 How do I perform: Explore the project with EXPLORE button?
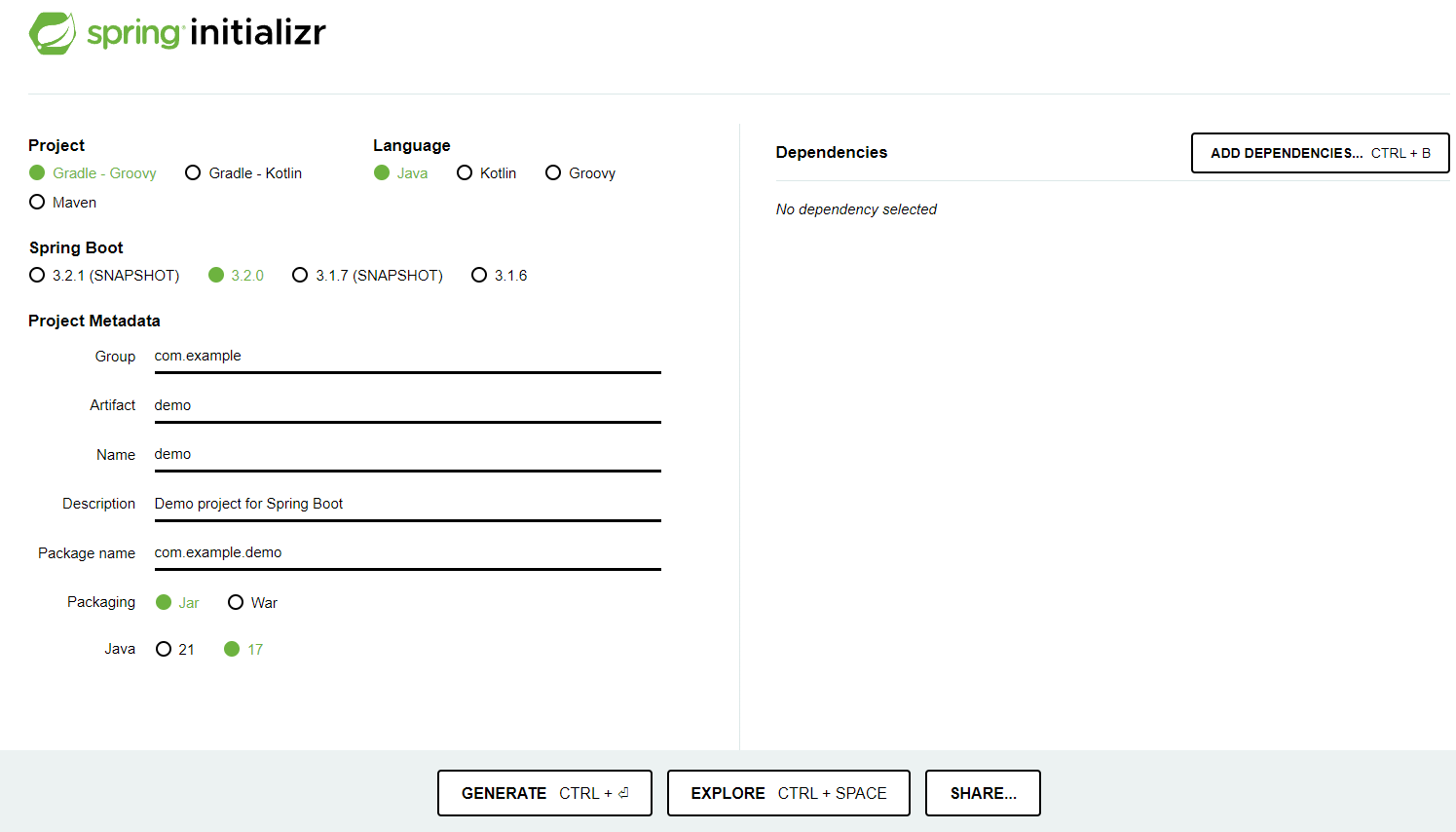tap(789, 793)
